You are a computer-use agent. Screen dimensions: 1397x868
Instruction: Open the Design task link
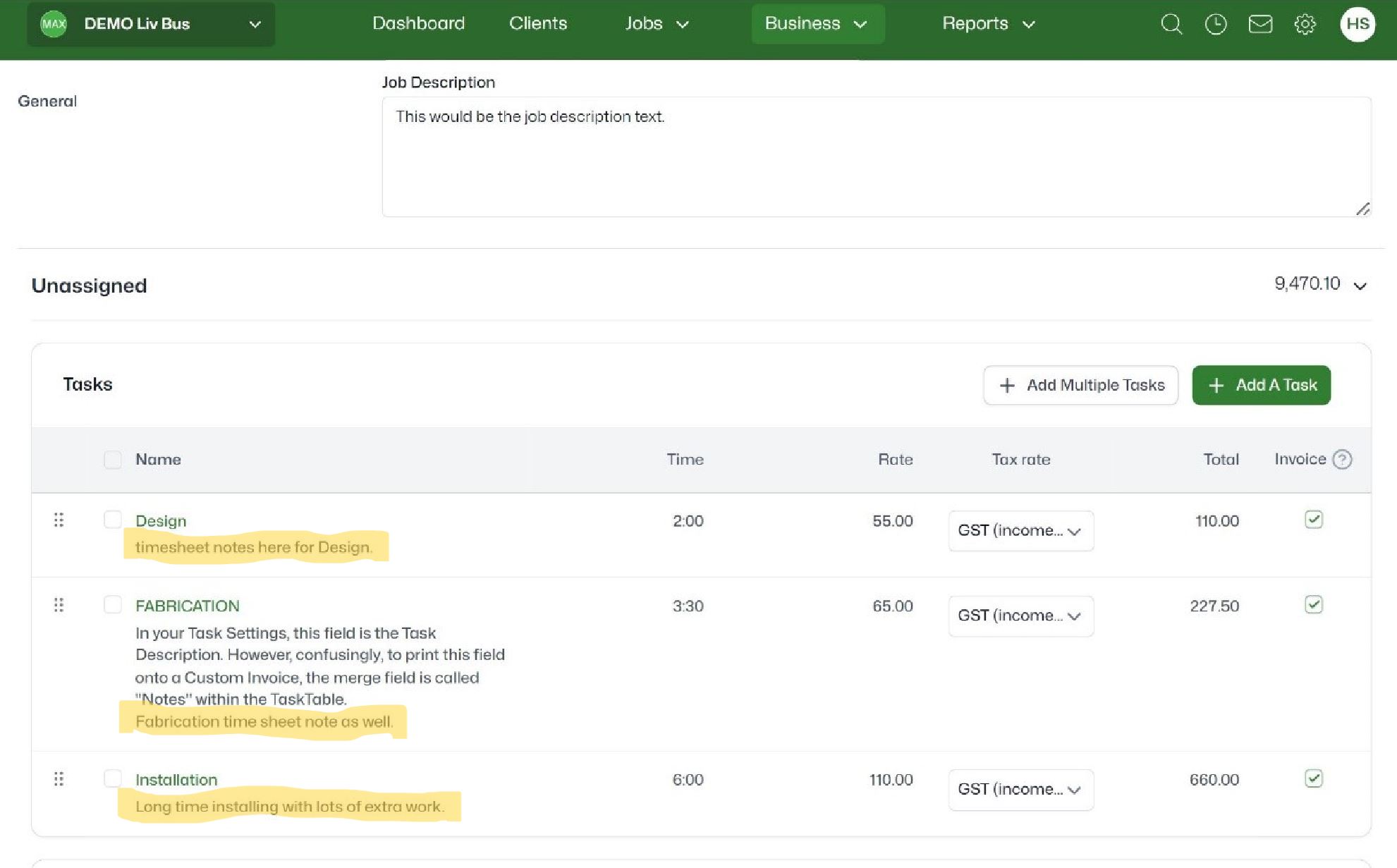[x=161, y=521]
